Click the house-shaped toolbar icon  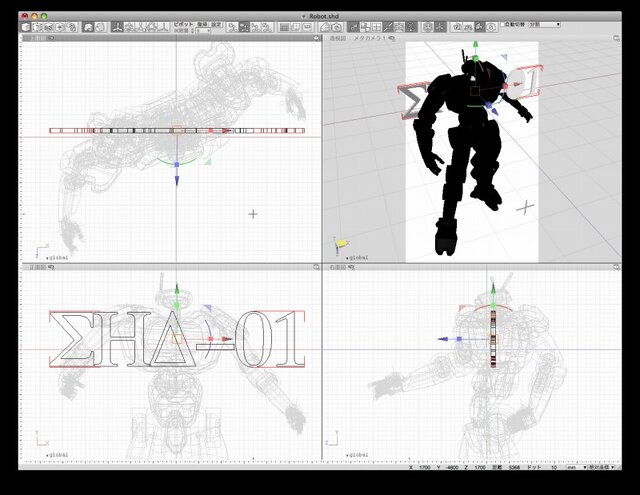[x=325, y=27]
